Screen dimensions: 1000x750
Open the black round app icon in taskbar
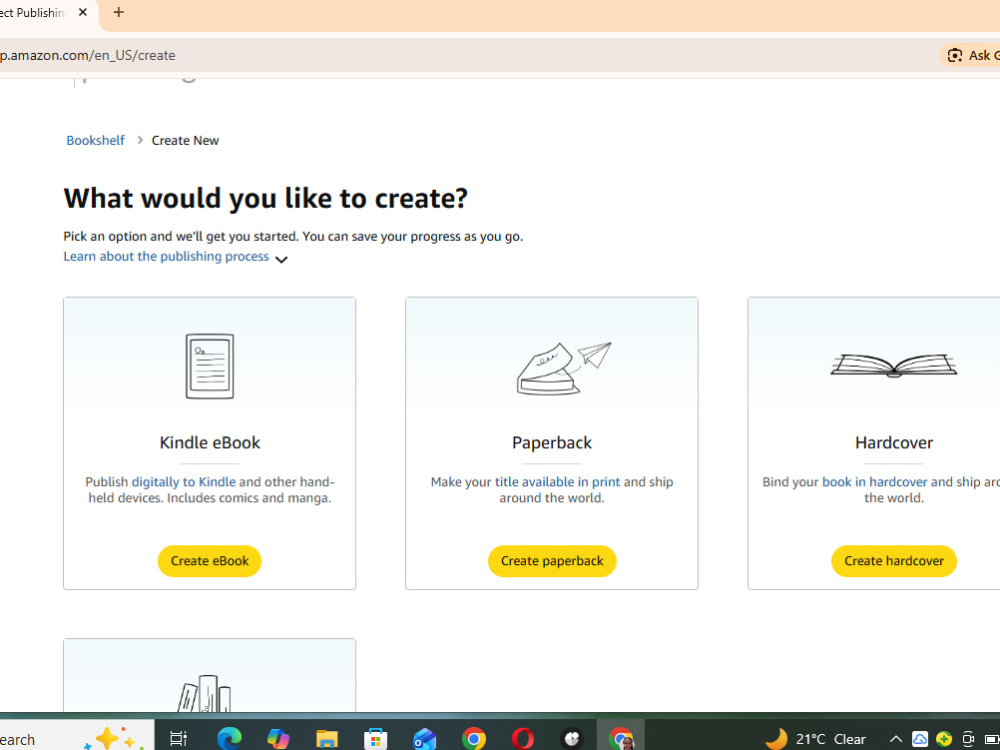[572, 739]
